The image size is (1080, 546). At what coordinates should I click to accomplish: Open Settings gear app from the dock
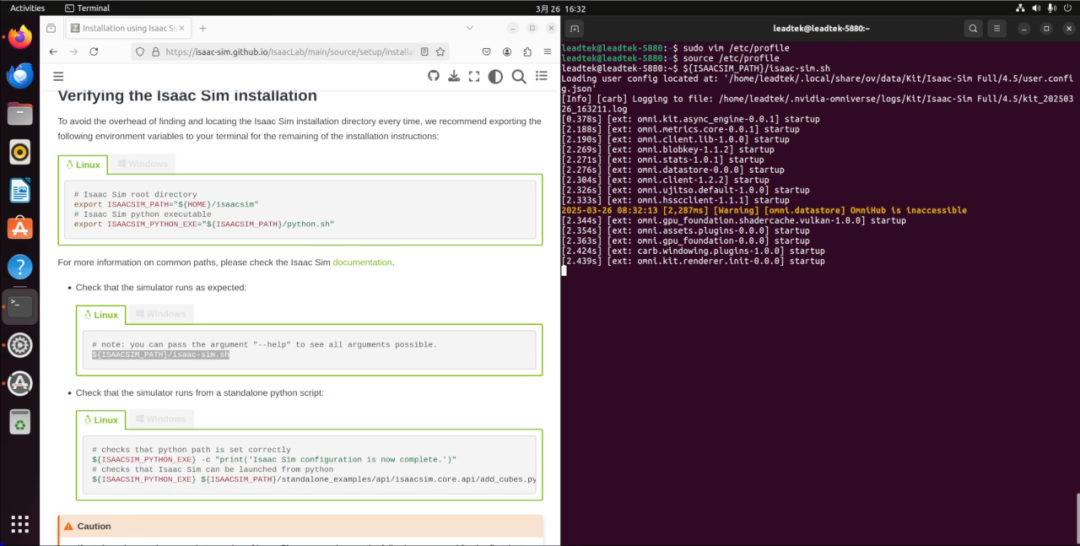(x=20, y=344)
